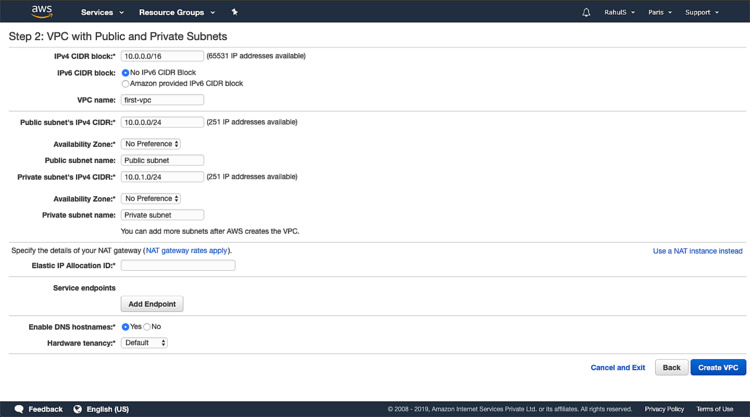
Task: Click the Create VPC button
Action: click(x=718, y=367)
